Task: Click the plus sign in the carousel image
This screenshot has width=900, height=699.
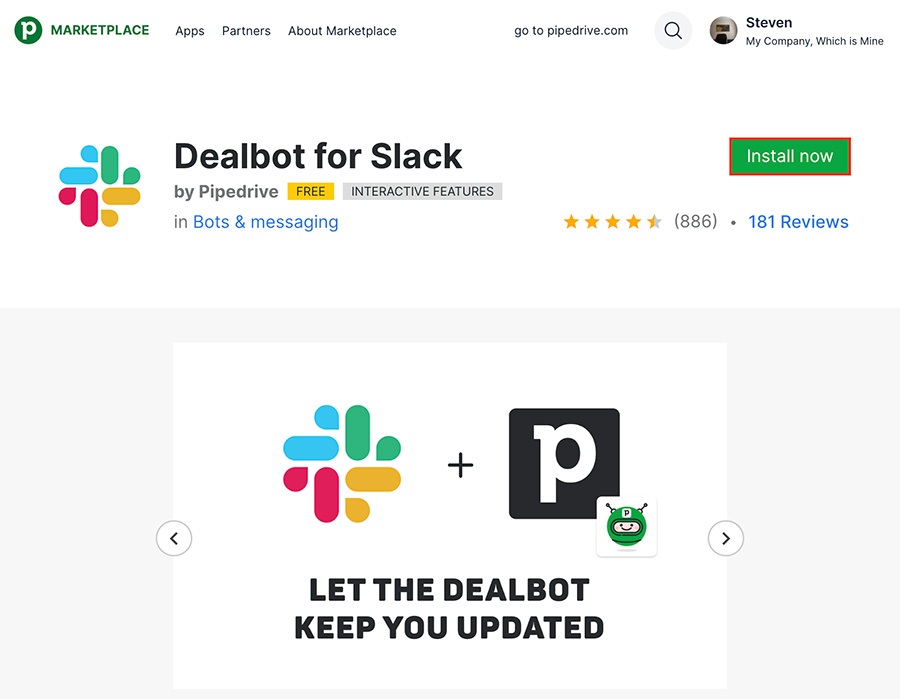Action: [460, 464]
